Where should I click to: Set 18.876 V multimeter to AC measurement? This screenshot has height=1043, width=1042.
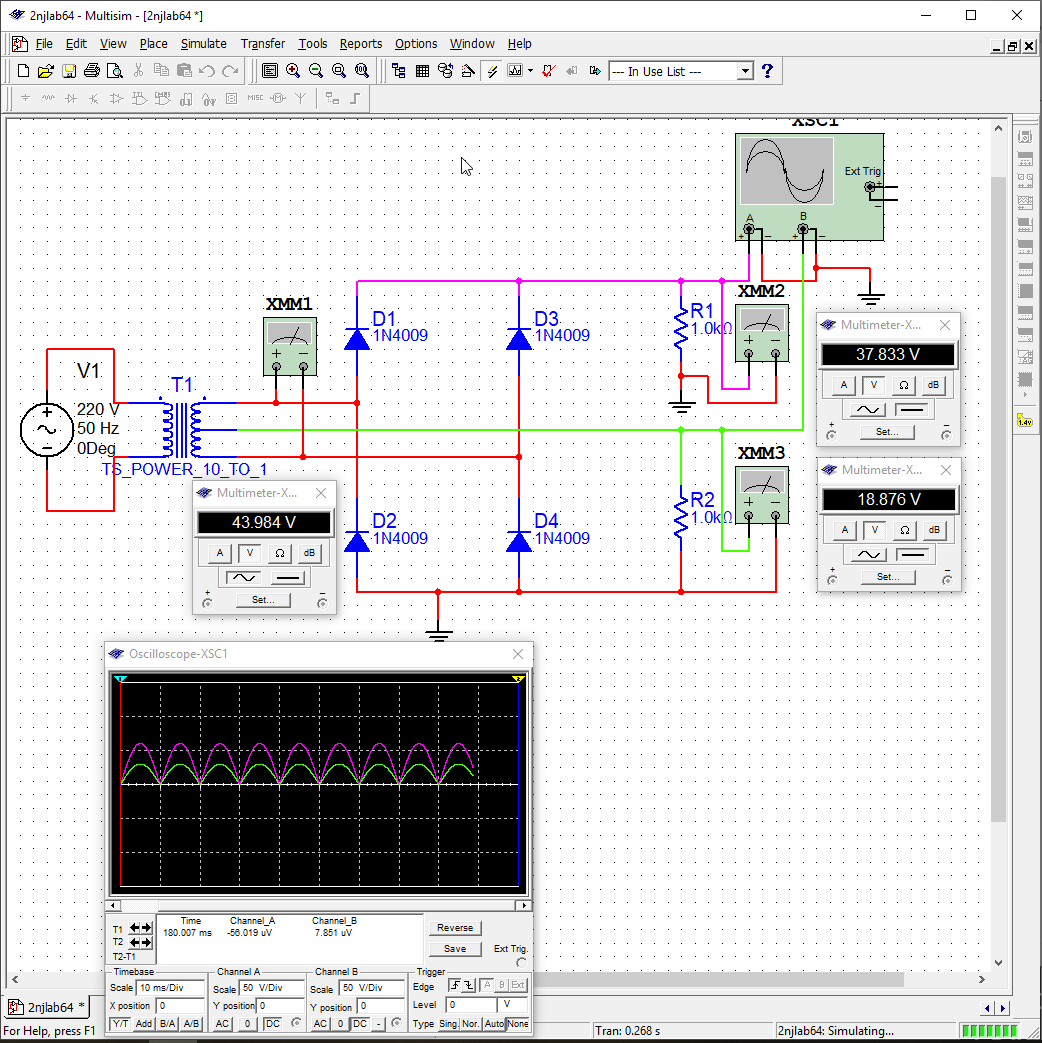(869, 554)
